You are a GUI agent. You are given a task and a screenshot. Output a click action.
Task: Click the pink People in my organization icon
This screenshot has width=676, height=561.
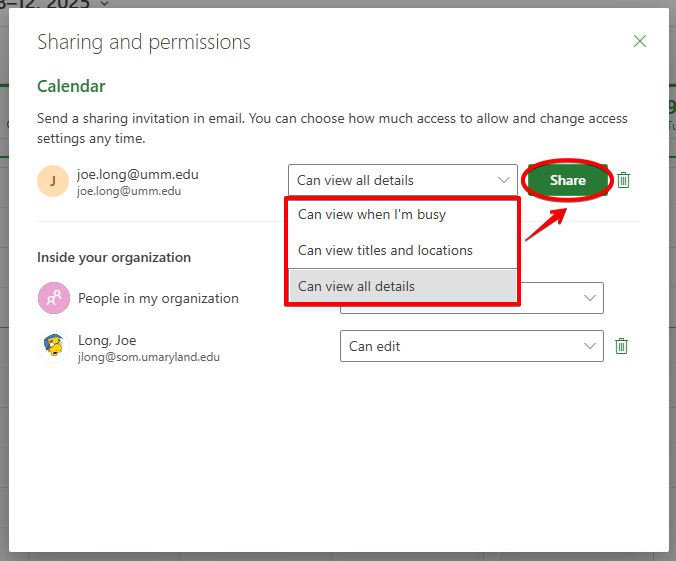coord(53,298)
